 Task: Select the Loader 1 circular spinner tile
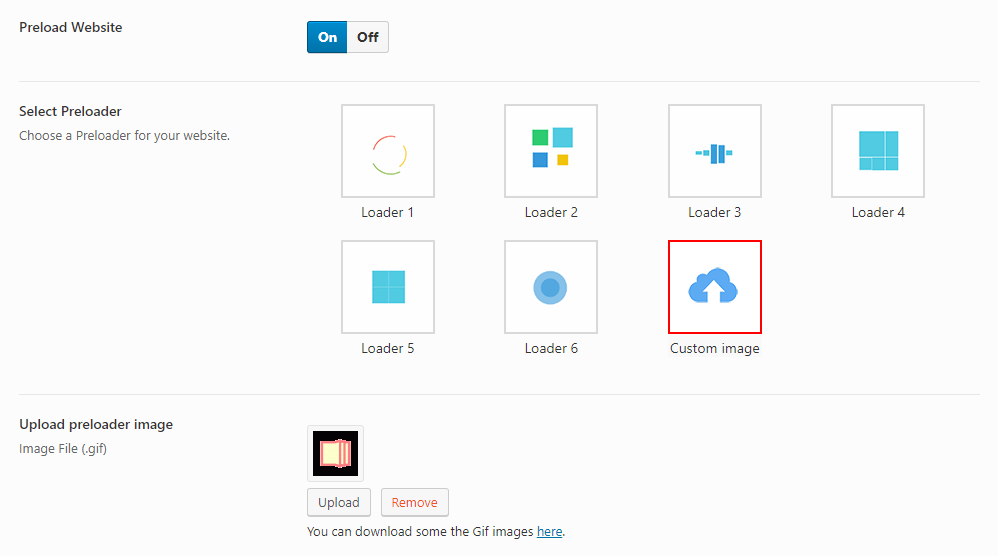(x=388, y=151)
